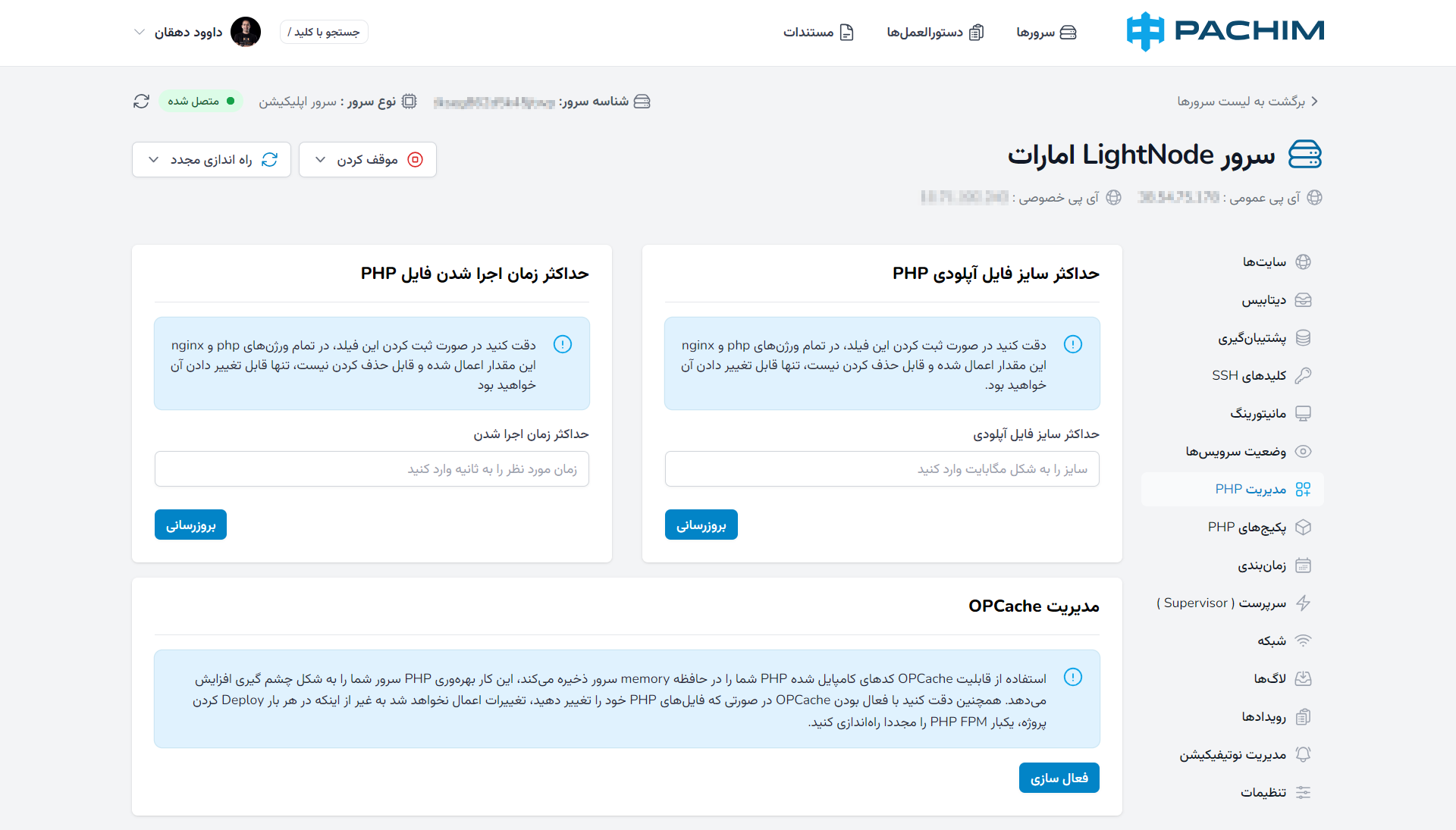Screen dimensions: 1456x830
Task: Select the دیتابیس database icon
Action: pos(1303,300)
